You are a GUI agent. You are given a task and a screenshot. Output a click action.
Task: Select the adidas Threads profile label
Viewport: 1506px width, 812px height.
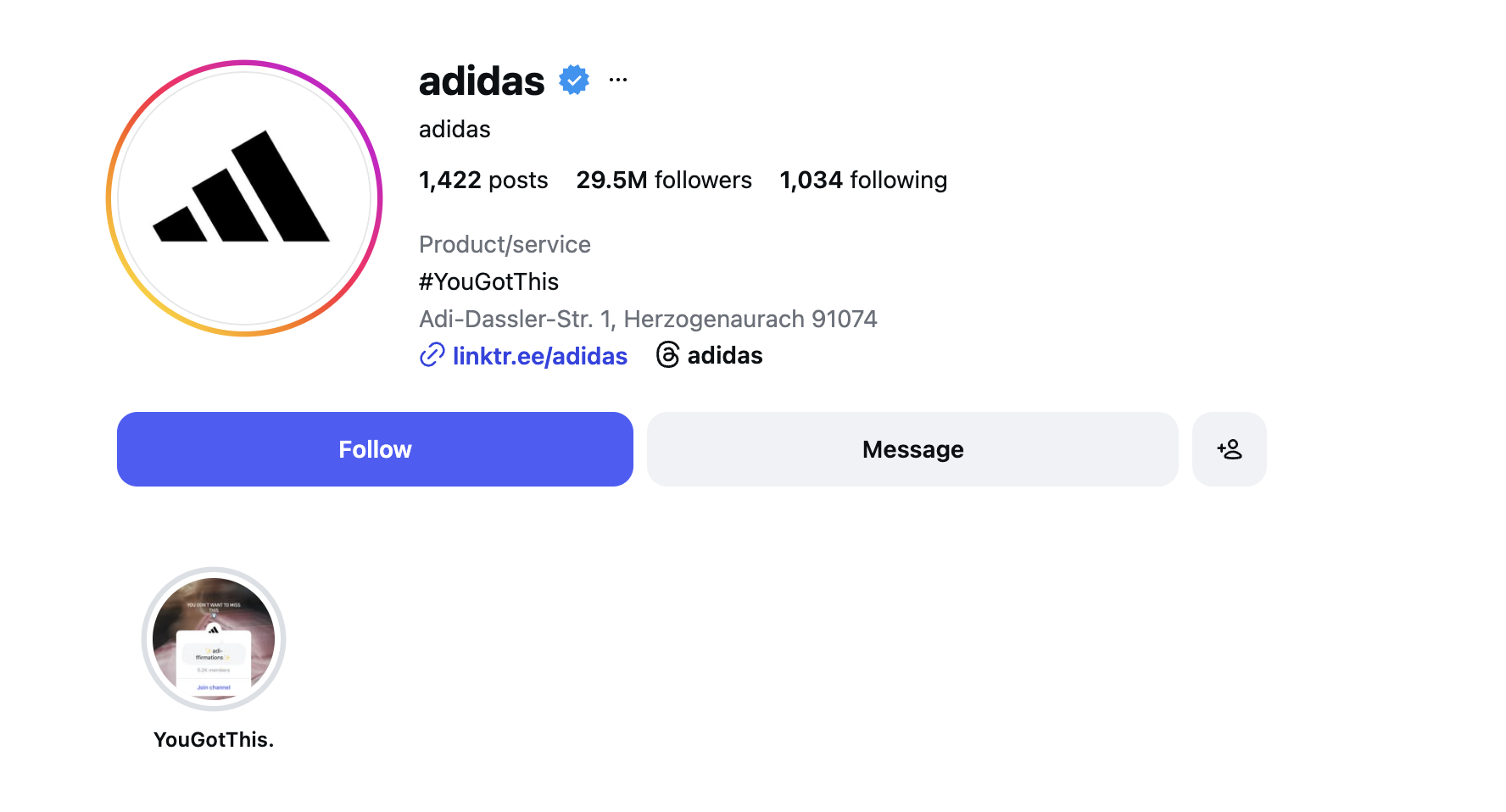[x=726, y=355]
